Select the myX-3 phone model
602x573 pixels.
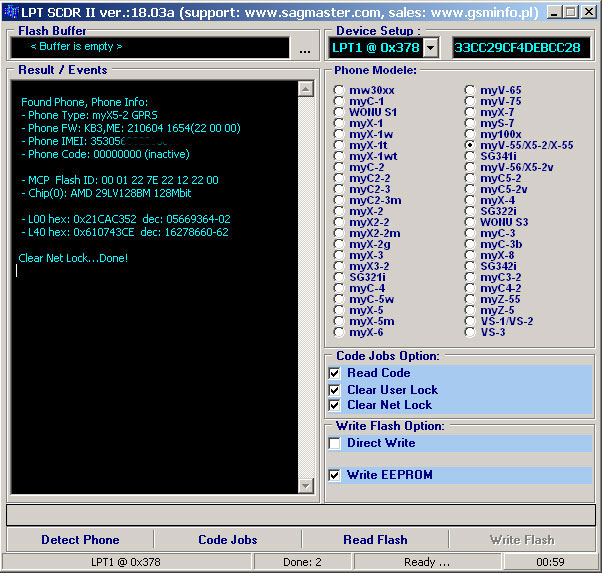coord(339,255)
